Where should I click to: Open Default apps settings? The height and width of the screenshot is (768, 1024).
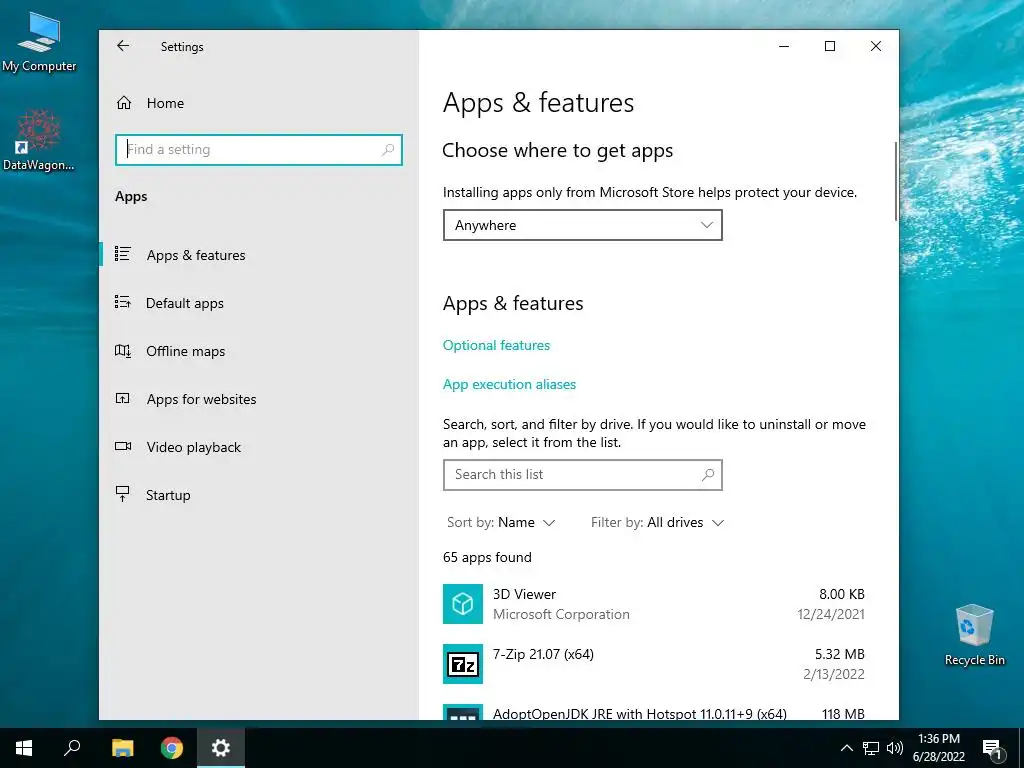tap(259, 303)
